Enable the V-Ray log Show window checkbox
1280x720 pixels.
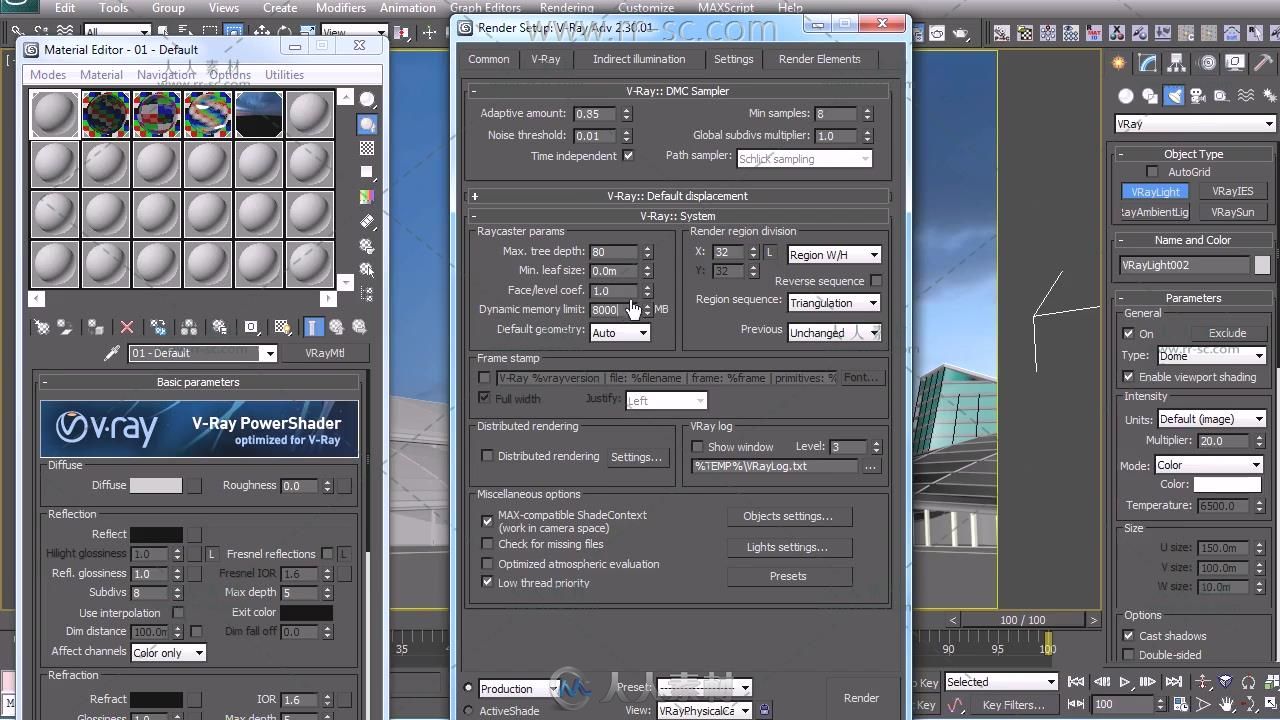click(698, 447)
